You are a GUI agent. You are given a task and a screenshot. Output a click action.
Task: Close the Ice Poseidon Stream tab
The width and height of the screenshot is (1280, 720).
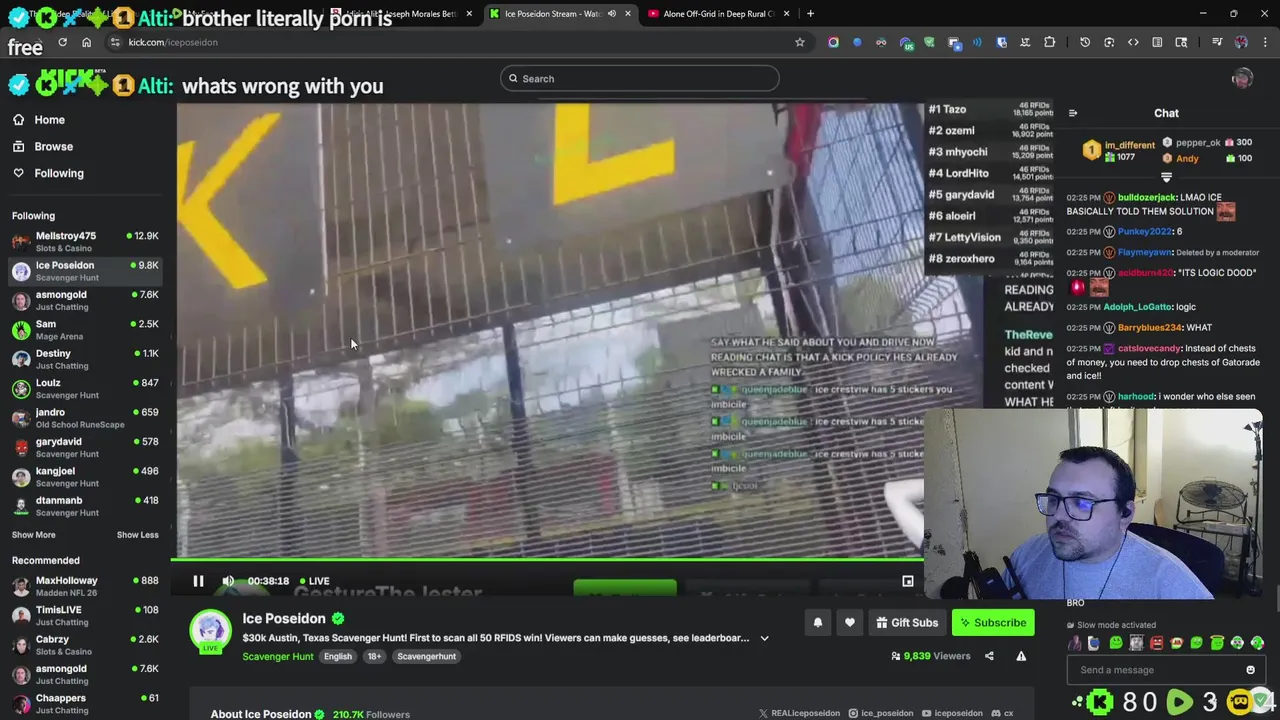point(628,14)
